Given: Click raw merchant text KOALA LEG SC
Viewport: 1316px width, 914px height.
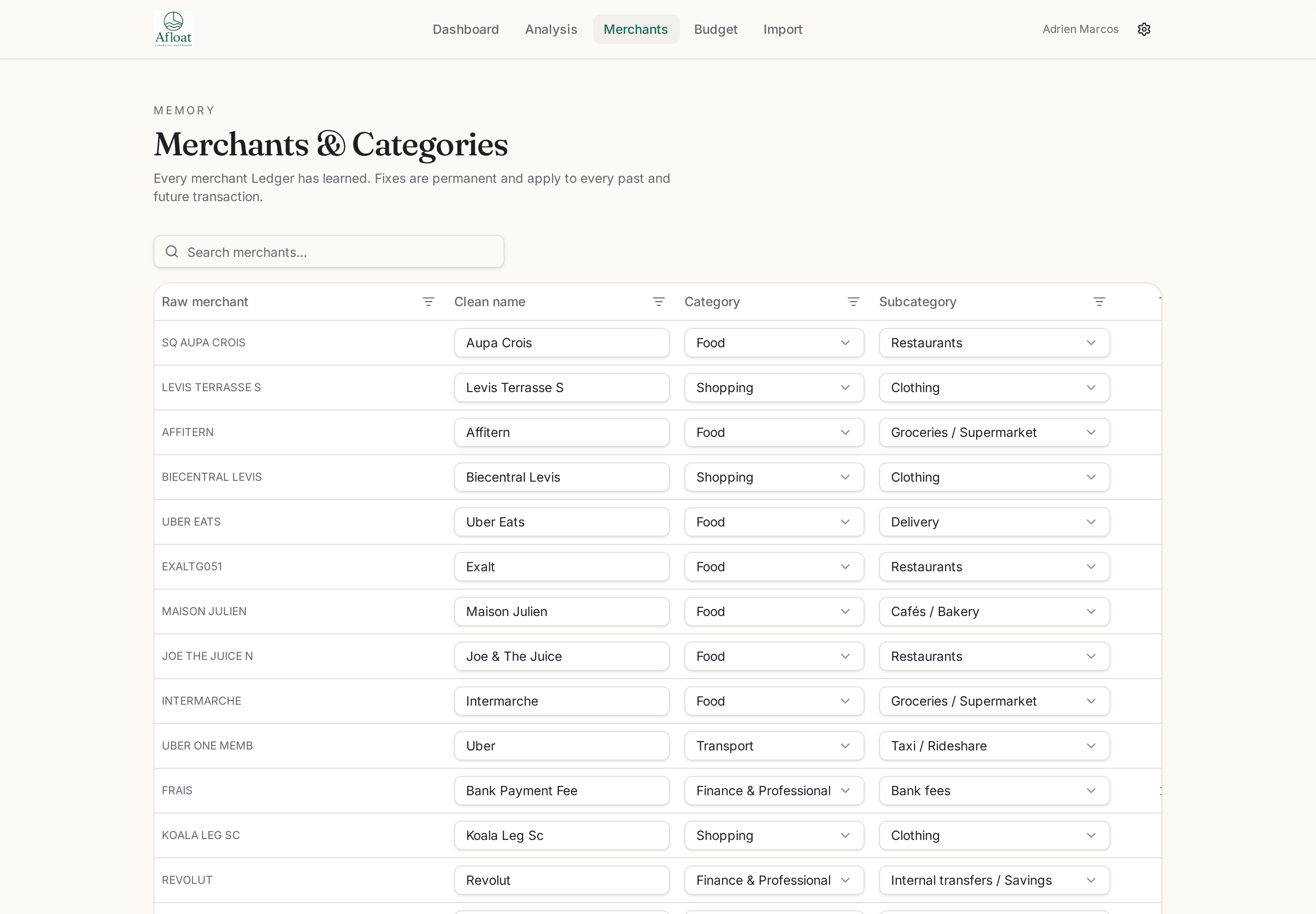Looking at the screenshot, I should click(x=201, y=835).
